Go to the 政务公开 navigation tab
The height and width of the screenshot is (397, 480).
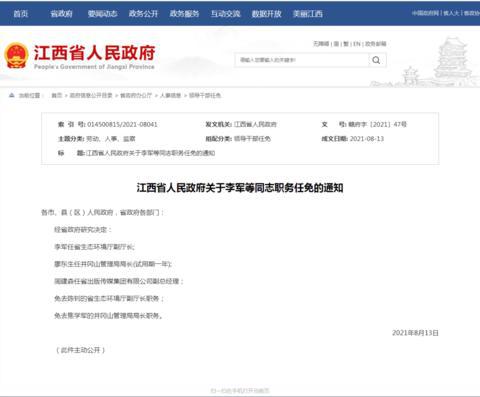coord(143,14)
